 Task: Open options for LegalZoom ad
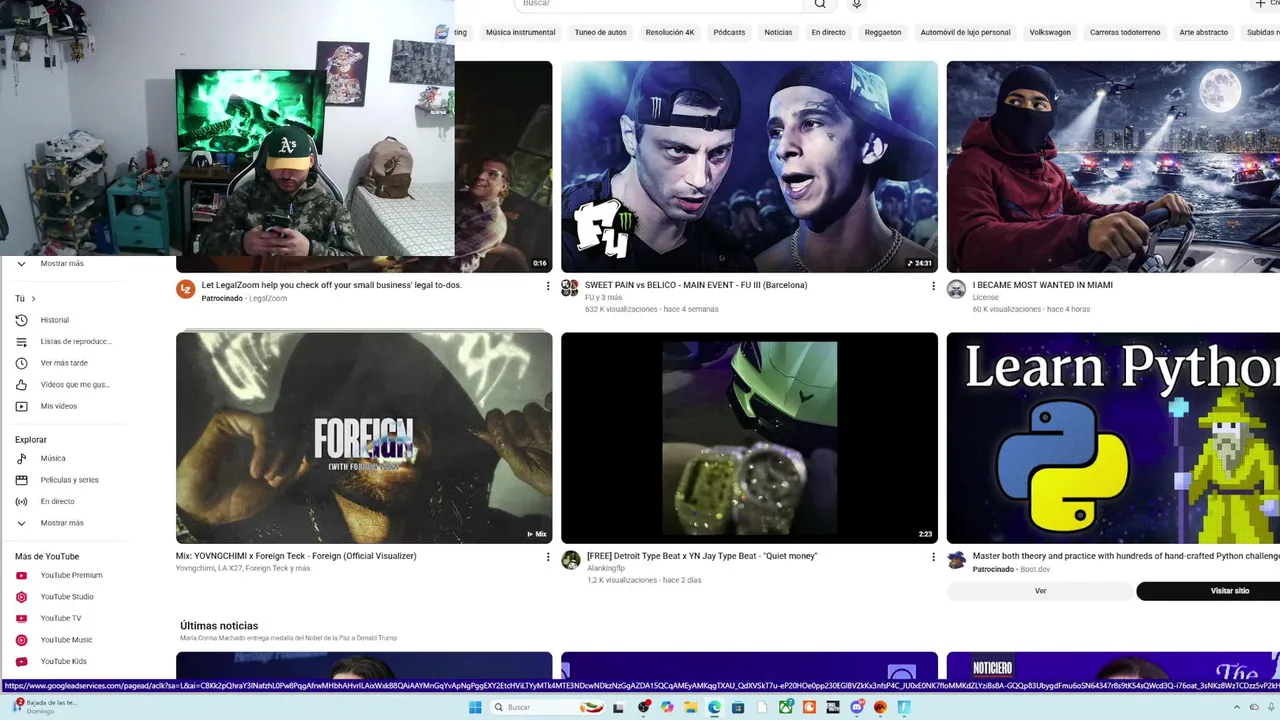(x=547, y=286)
